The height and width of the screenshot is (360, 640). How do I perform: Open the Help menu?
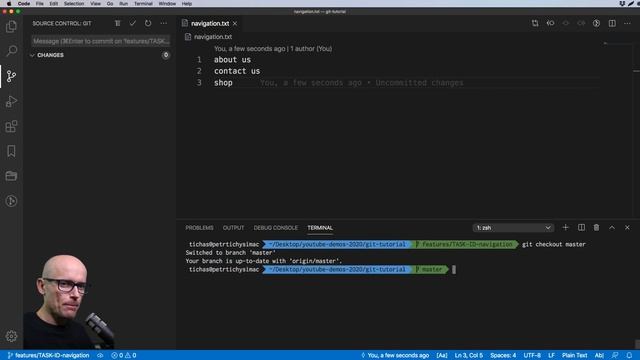pos(187,3)
